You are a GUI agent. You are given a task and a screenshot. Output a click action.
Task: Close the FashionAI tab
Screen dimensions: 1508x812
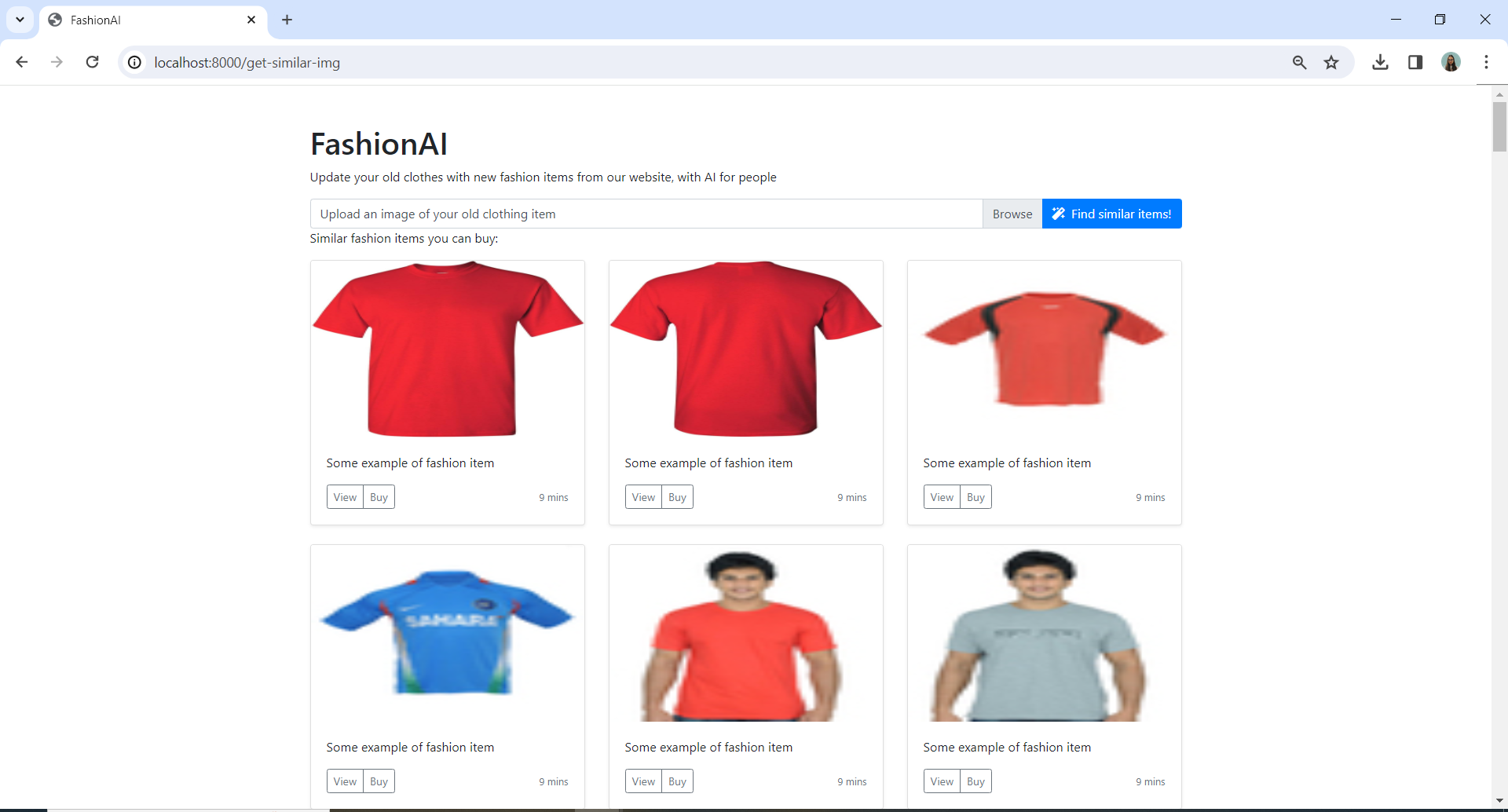[x=251, y=20]
